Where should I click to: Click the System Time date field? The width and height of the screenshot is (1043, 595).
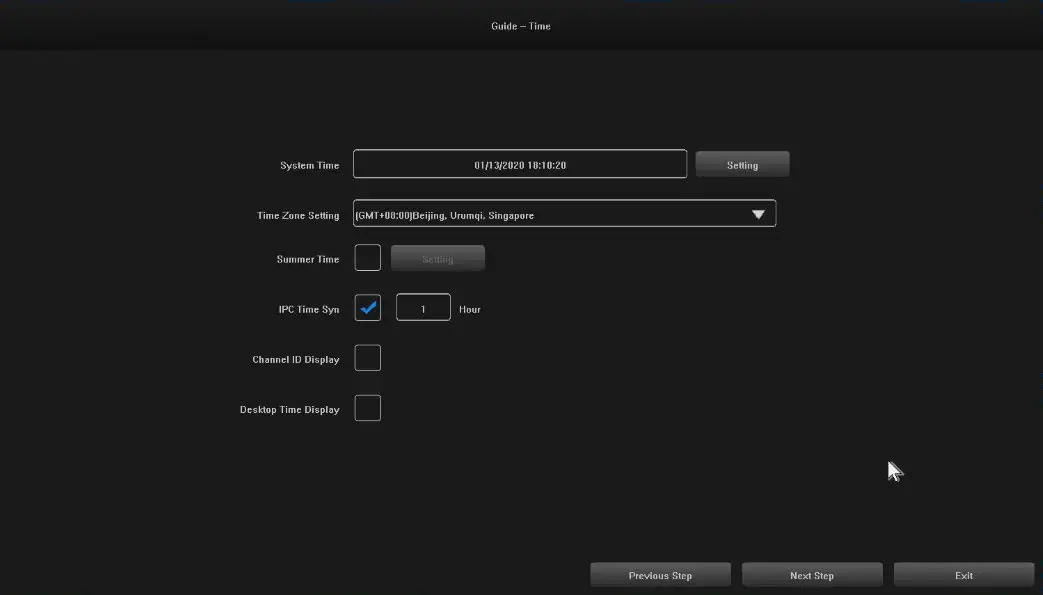[x=520, y=165]
